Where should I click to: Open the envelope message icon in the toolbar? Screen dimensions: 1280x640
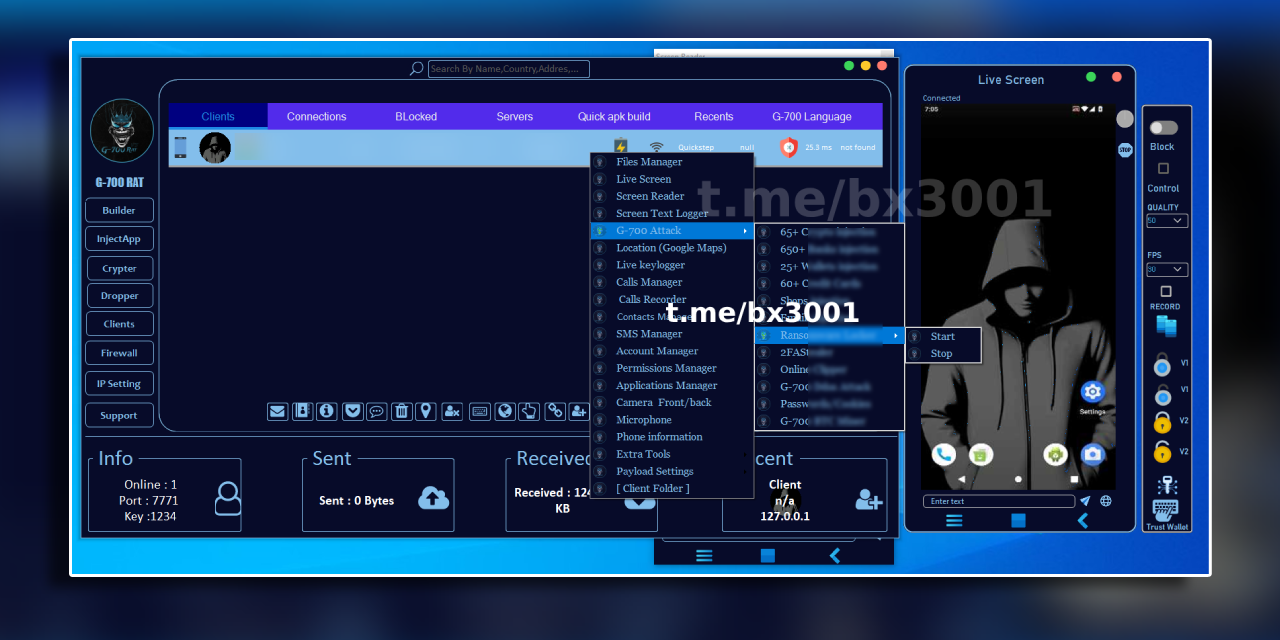(277, 411)
